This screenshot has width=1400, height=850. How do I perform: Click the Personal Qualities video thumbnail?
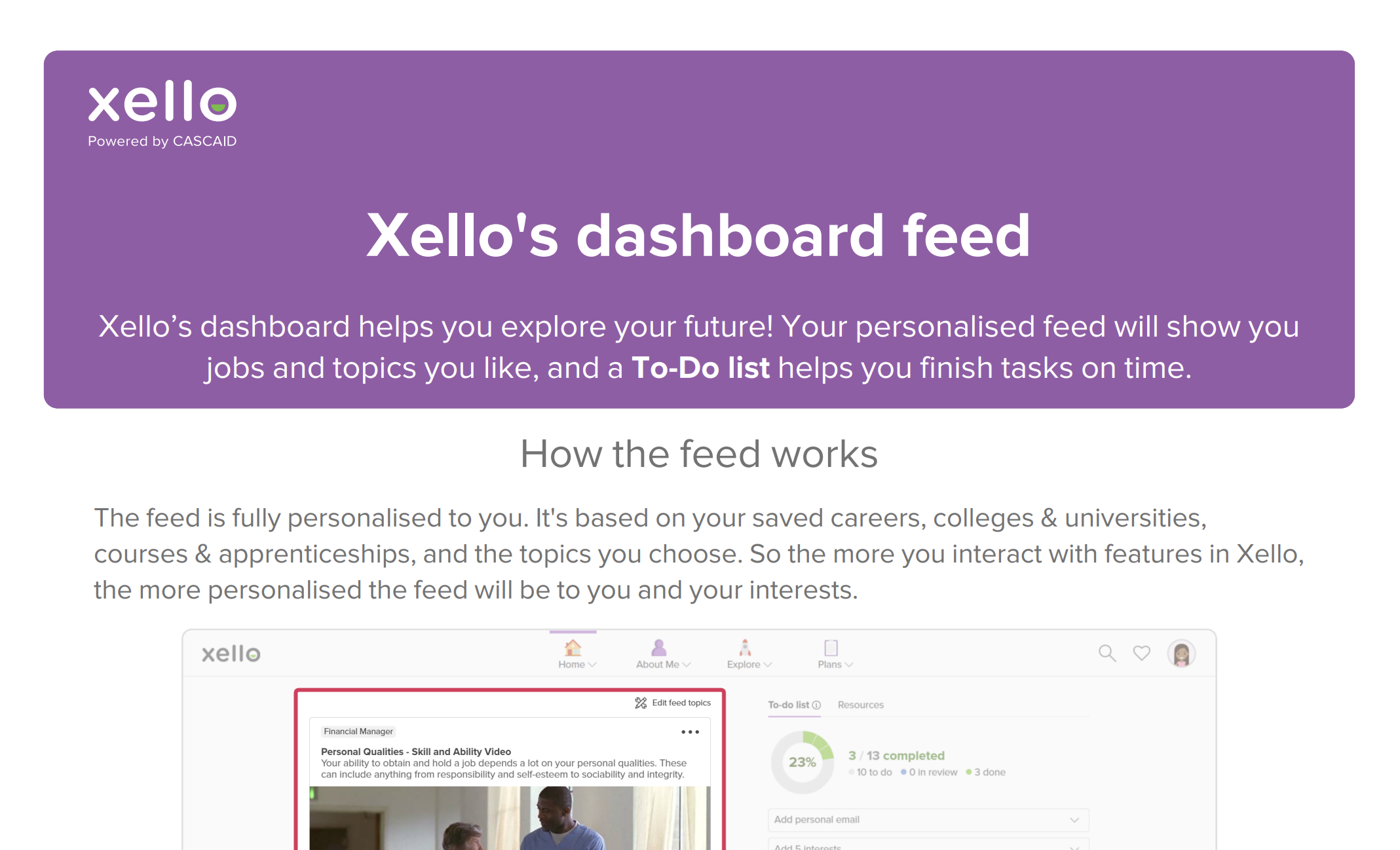pyautogui.click(x=510, y=818)
